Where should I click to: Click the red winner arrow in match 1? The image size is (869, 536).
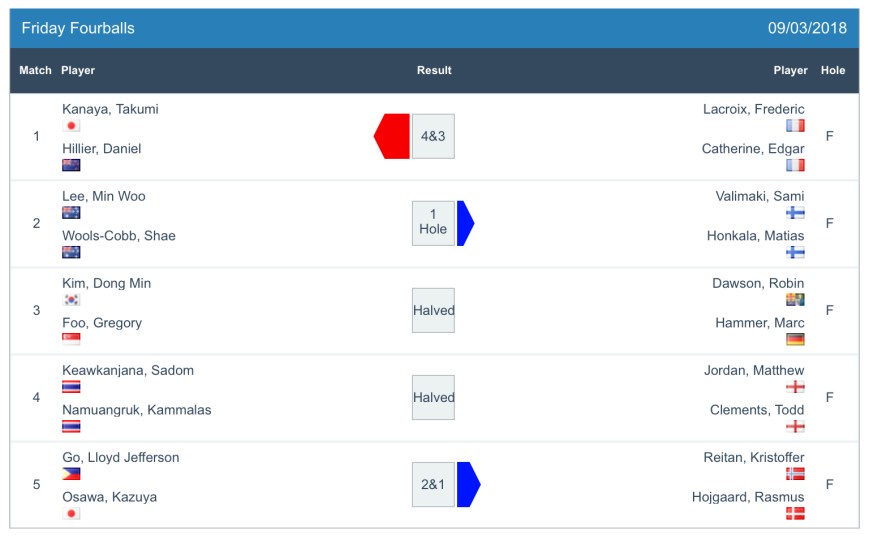(x=392, y=136)
